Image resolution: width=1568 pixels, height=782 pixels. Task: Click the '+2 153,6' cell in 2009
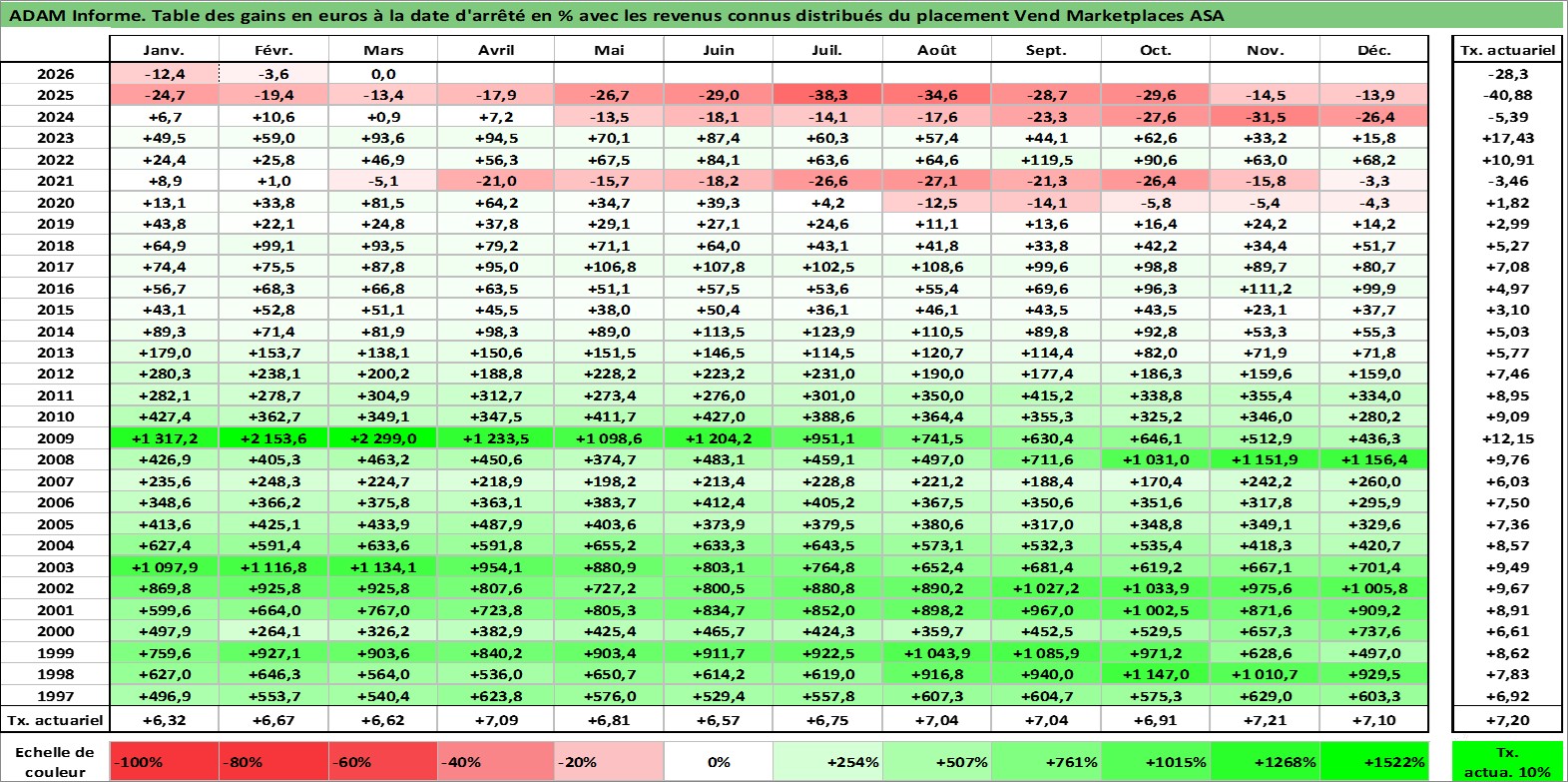point(273,438)
